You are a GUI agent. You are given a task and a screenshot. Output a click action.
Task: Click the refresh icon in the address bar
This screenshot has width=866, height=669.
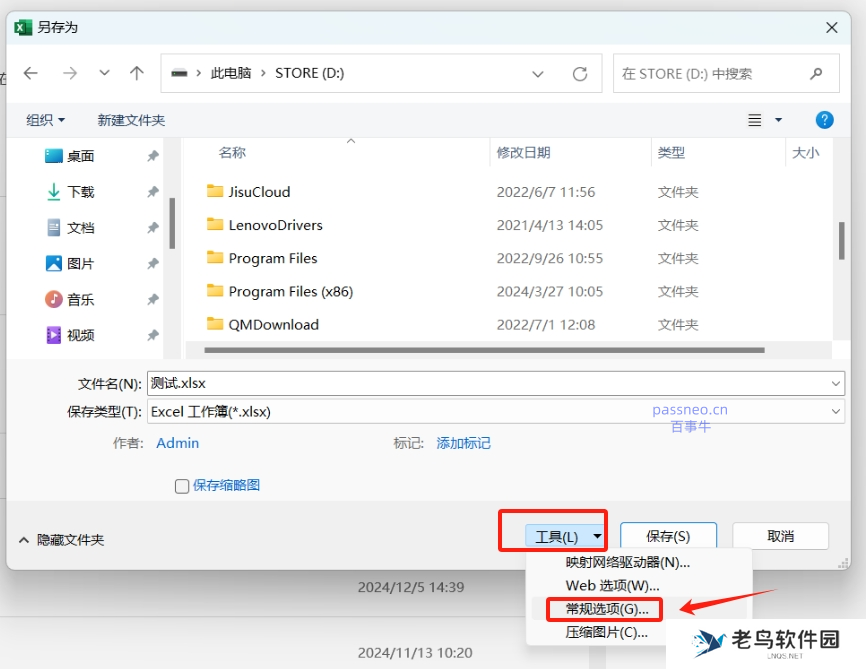[x=581, y=72]
